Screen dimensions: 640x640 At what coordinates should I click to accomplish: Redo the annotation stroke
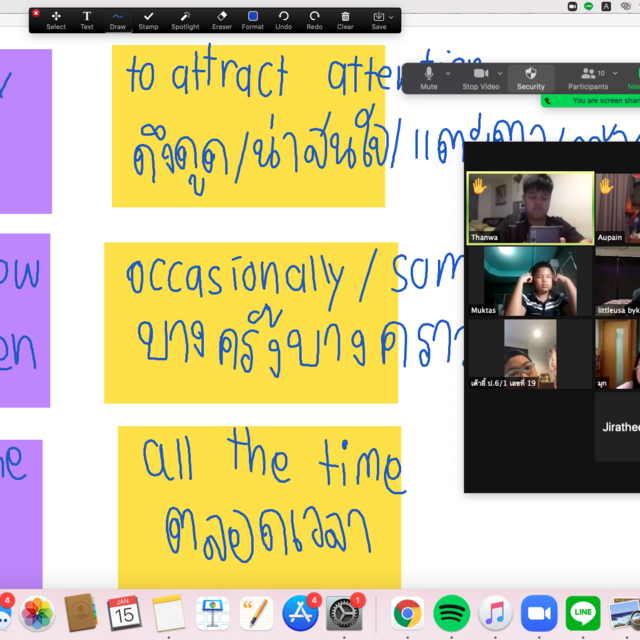[314, 20]
